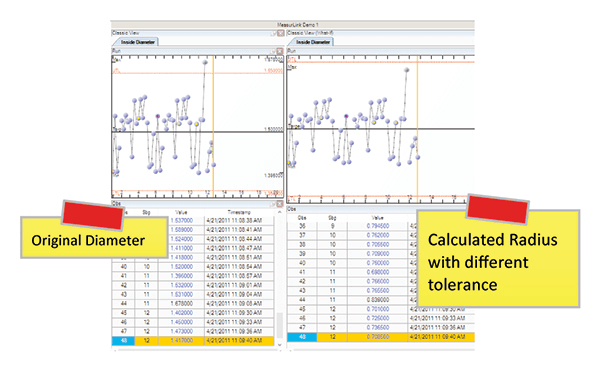Image resolution: width=600 pixels, height=369 pixels.
Task: Select value 1.678000 in left Obs table
Action: click(x=182, y=304)
